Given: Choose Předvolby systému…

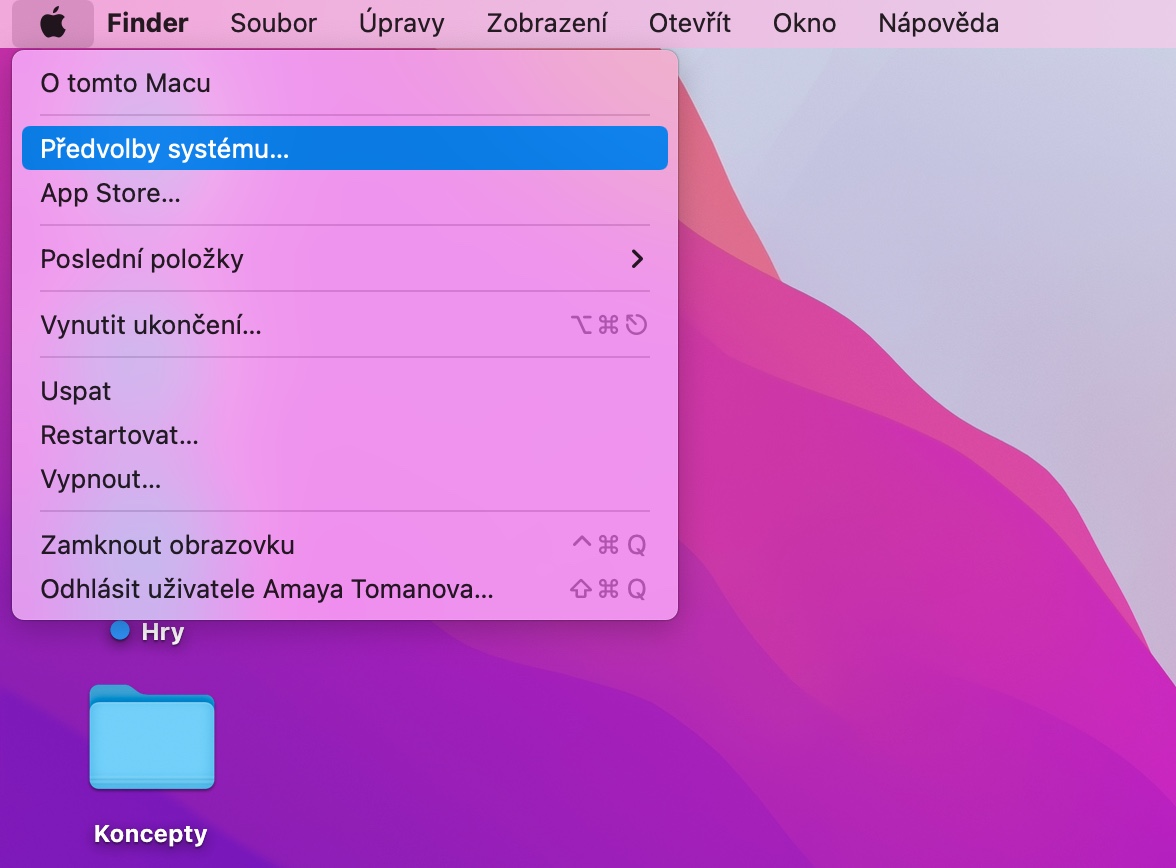Looking at the screenshot, I should pos(345,149).
